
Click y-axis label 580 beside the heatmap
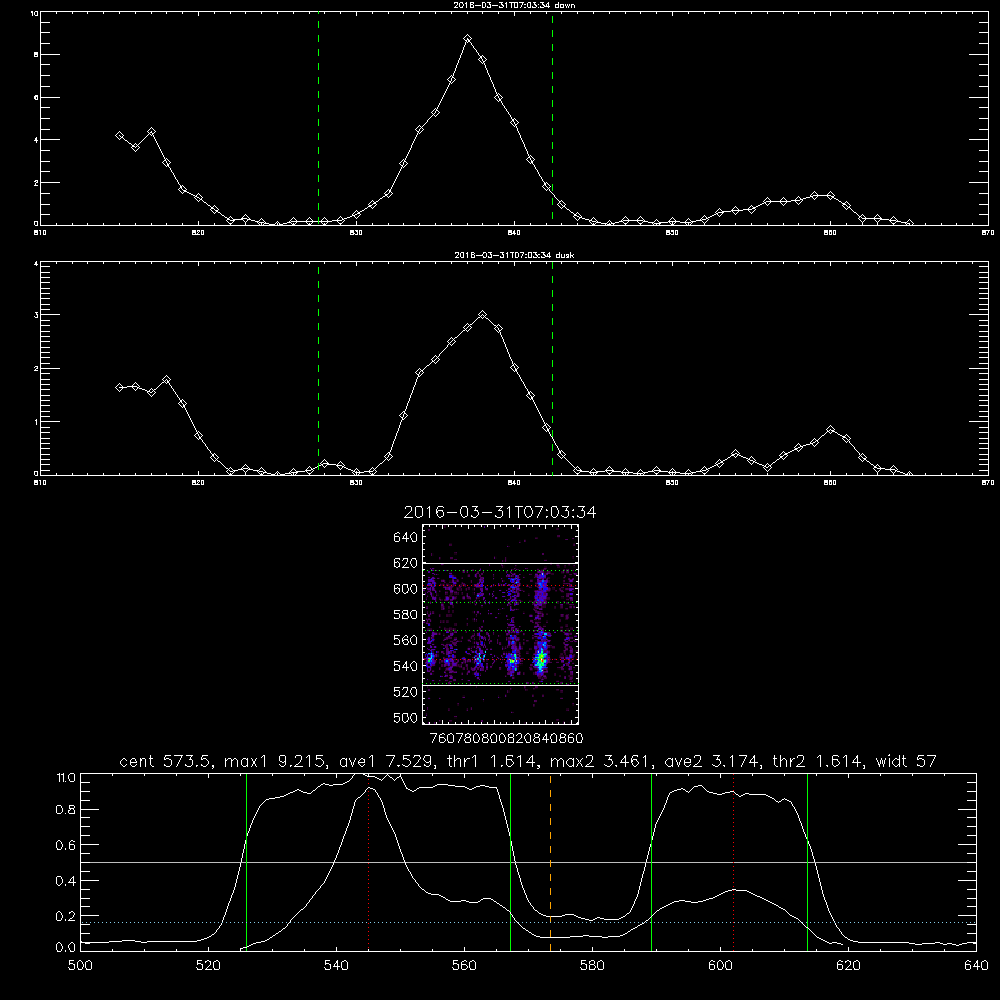click(406, 615)
